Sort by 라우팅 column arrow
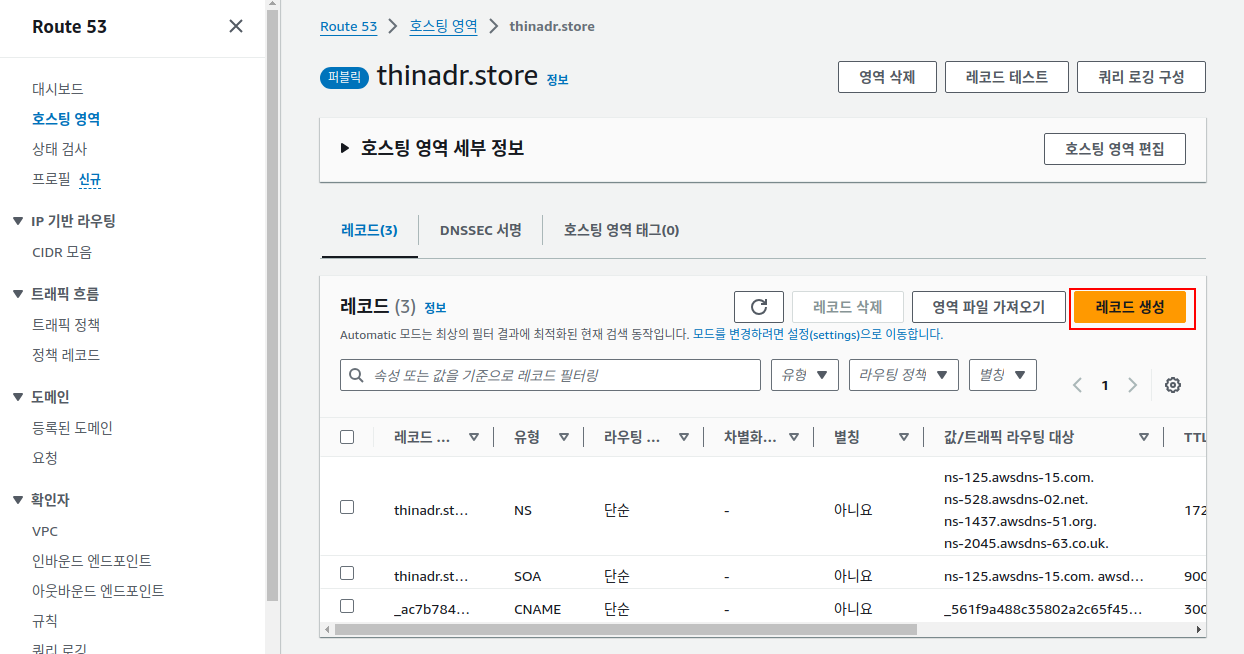The height and width of the screenshot is (654, 1244). (684, 437)
